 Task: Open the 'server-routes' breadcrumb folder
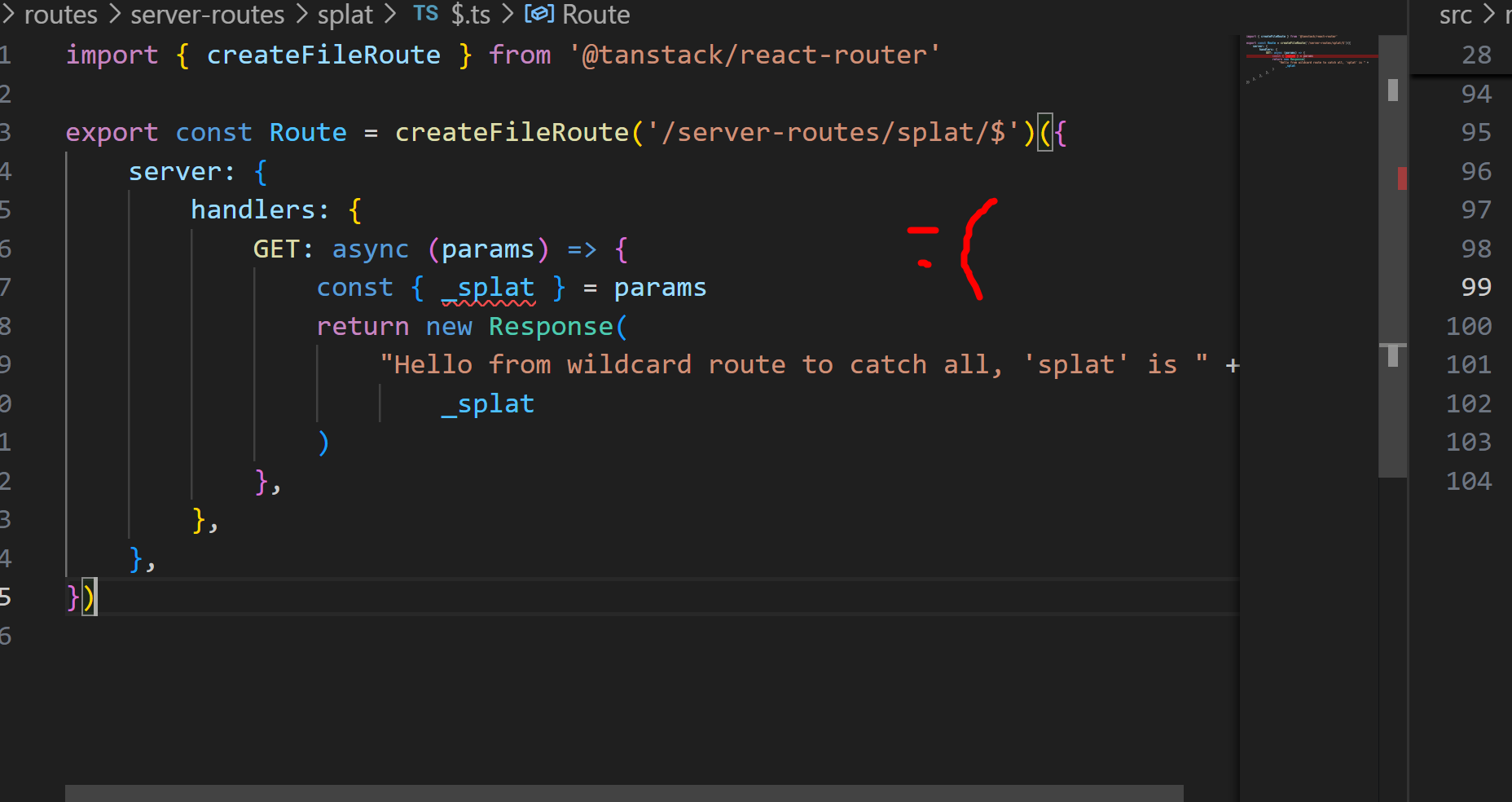tap(208, 14)
